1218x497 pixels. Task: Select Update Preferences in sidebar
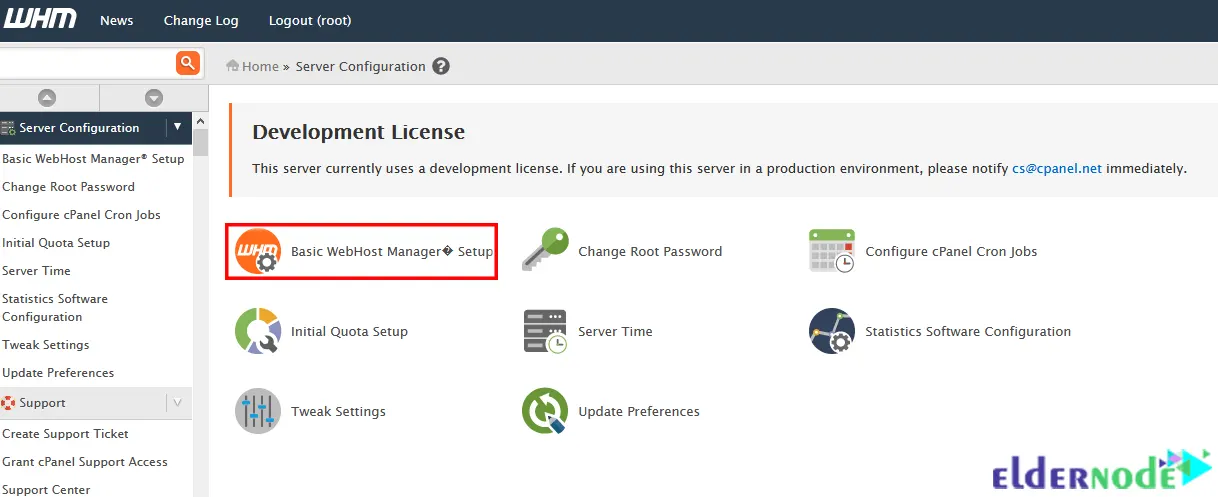(x=58, y=372)
